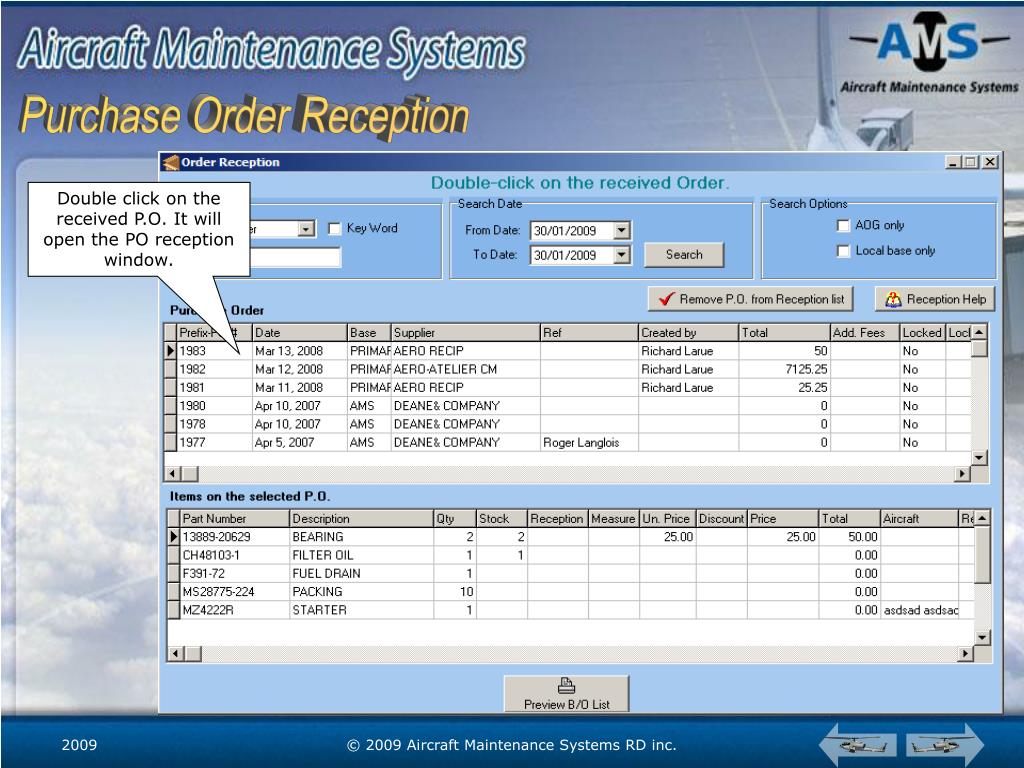The height and width of the screenshot is (768, 1024).
Task: Click the Created by column header
Action: (x=688, y=332)
